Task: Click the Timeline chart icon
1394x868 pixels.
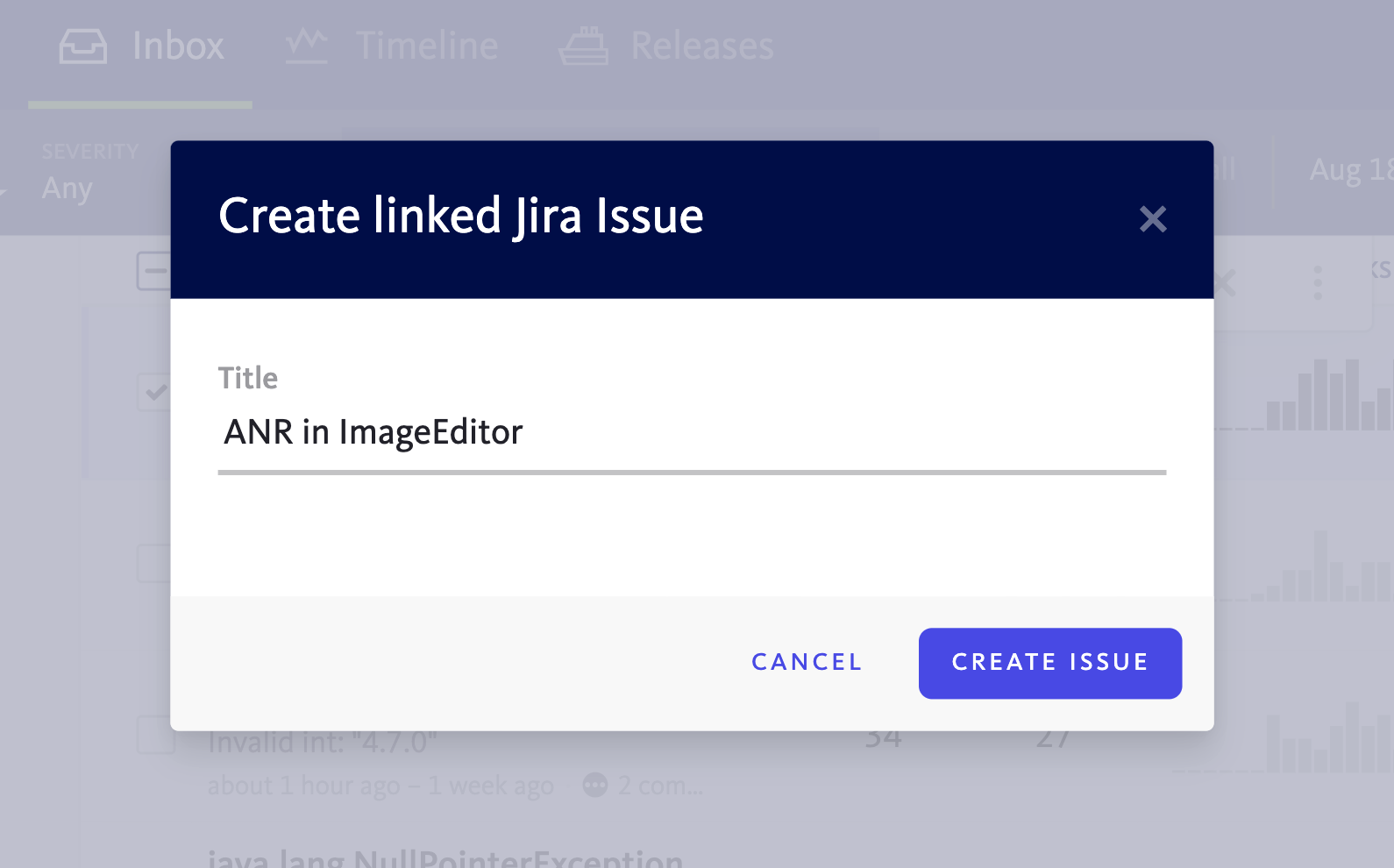Action: (x=307, y=46)
